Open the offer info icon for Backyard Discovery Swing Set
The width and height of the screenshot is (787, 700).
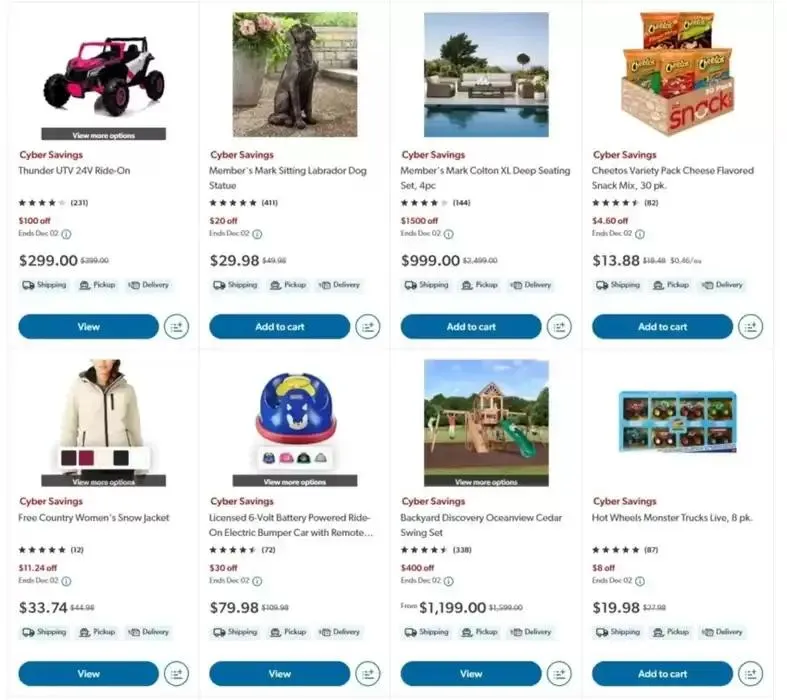coord(448,581)
